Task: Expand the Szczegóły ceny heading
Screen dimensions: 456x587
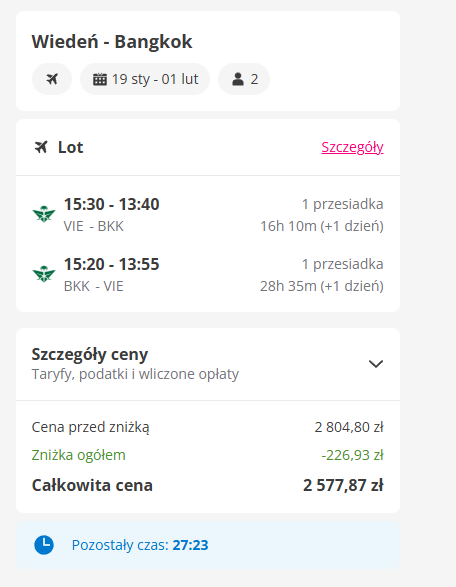Action: tap(90, 355)
